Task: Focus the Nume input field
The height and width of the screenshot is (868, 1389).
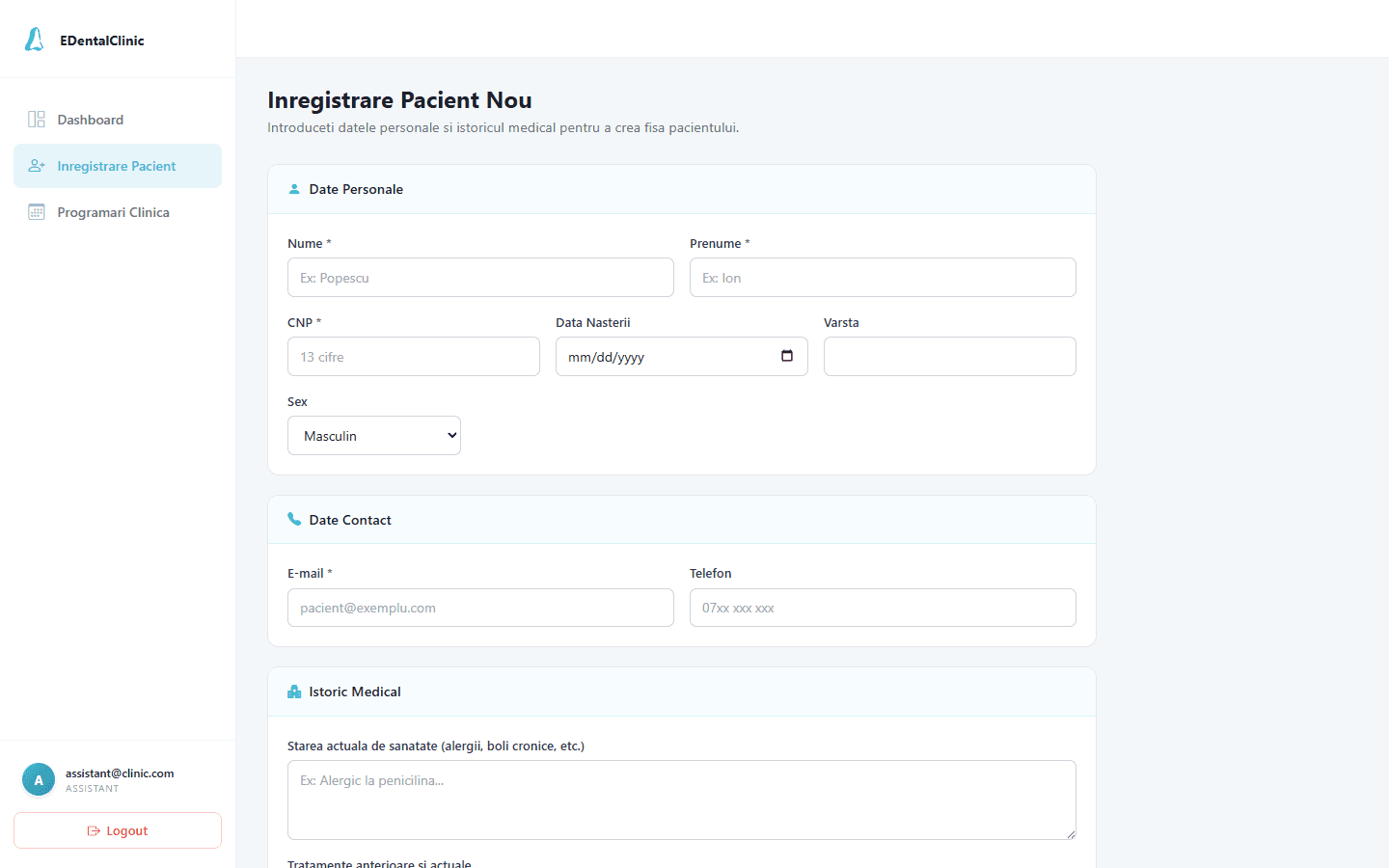Action: coord(480,278)
